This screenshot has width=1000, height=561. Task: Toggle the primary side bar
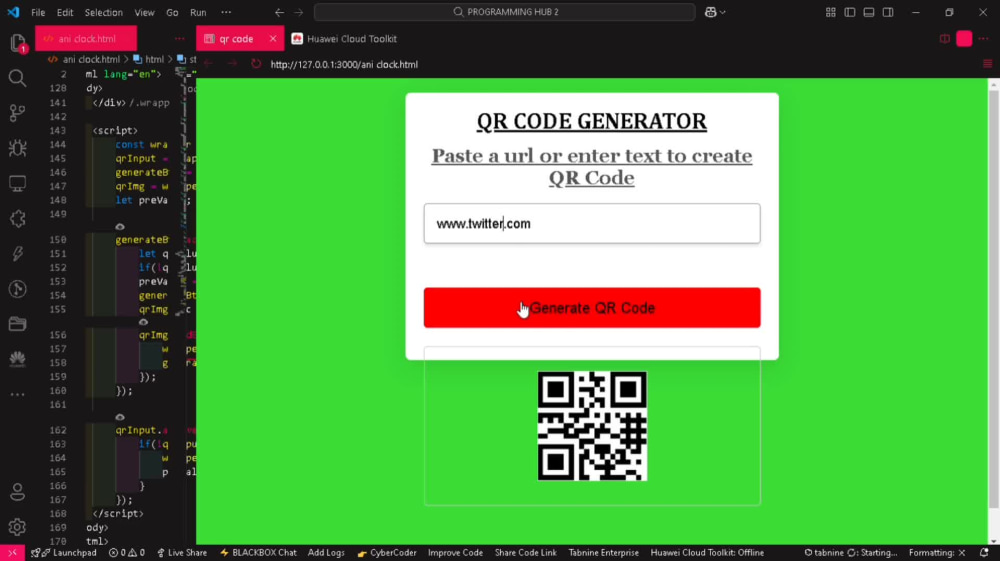point(849,12)
